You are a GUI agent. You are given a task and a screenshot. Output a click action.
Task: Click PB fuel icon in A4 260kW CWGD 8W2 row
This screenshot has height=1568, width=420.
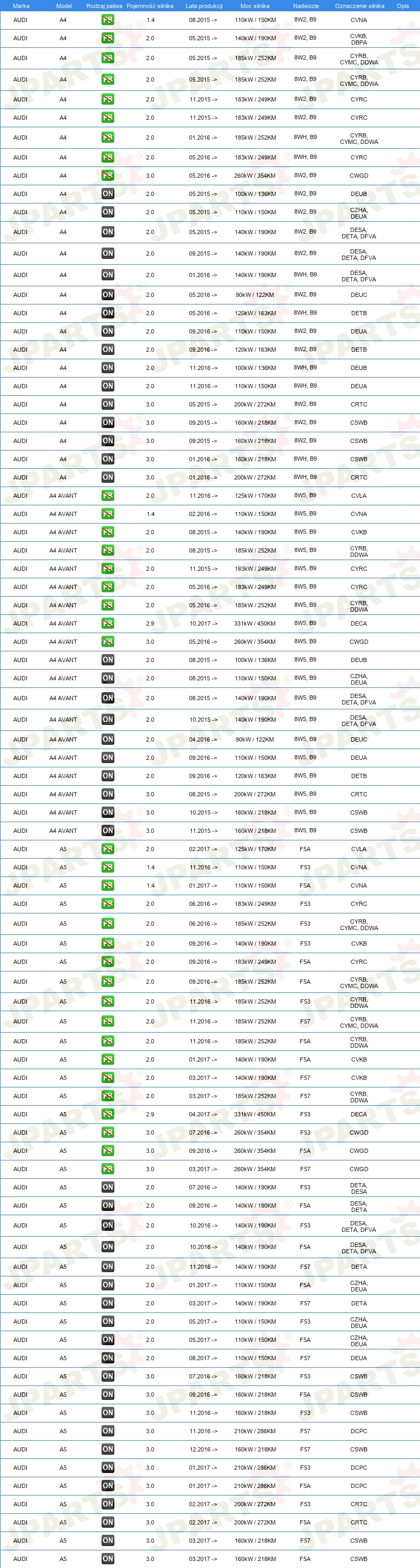click(108, 175)
